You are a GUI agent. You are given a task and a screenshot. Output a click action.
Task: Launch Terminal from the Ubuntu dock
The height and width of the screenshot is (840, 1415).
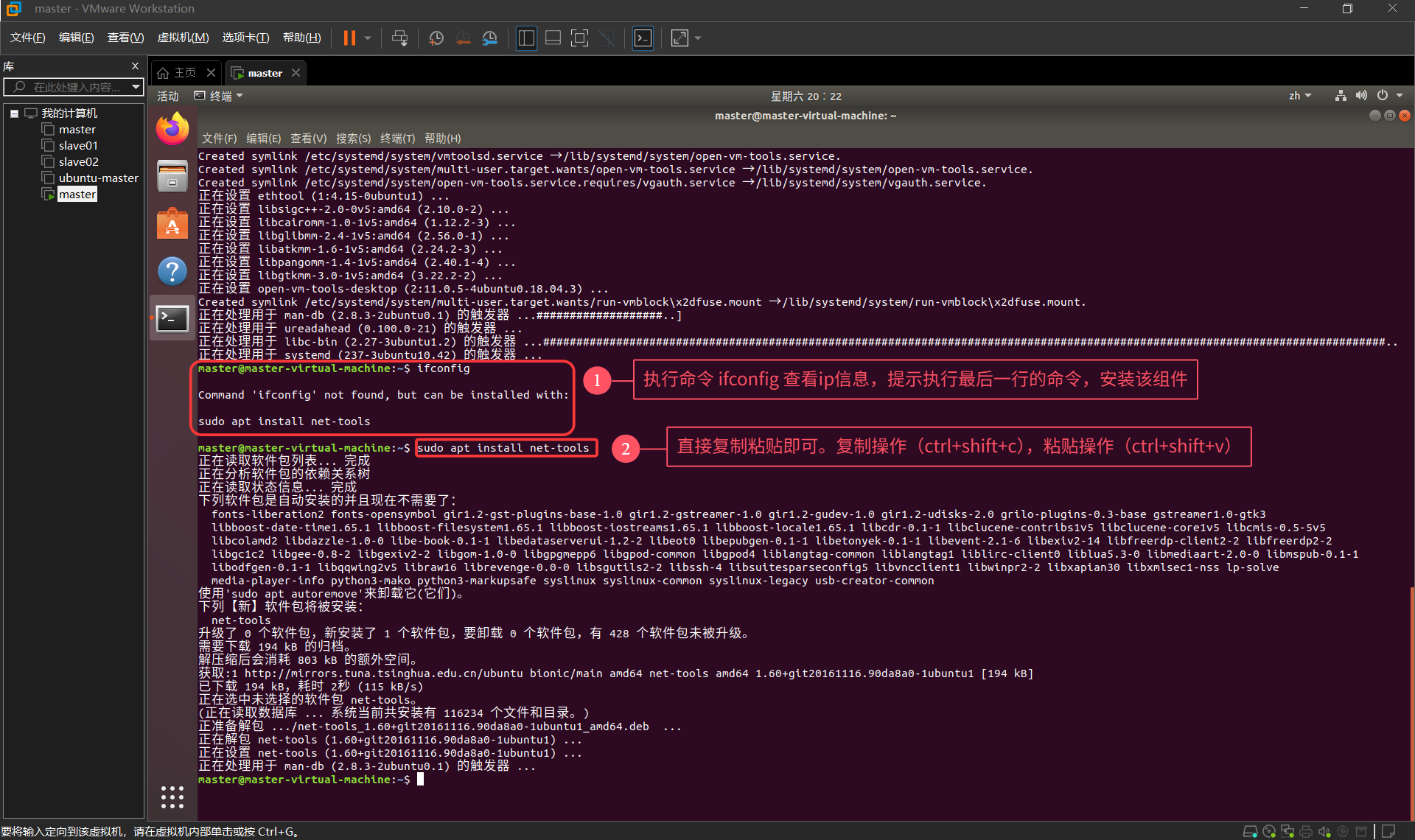172,318
